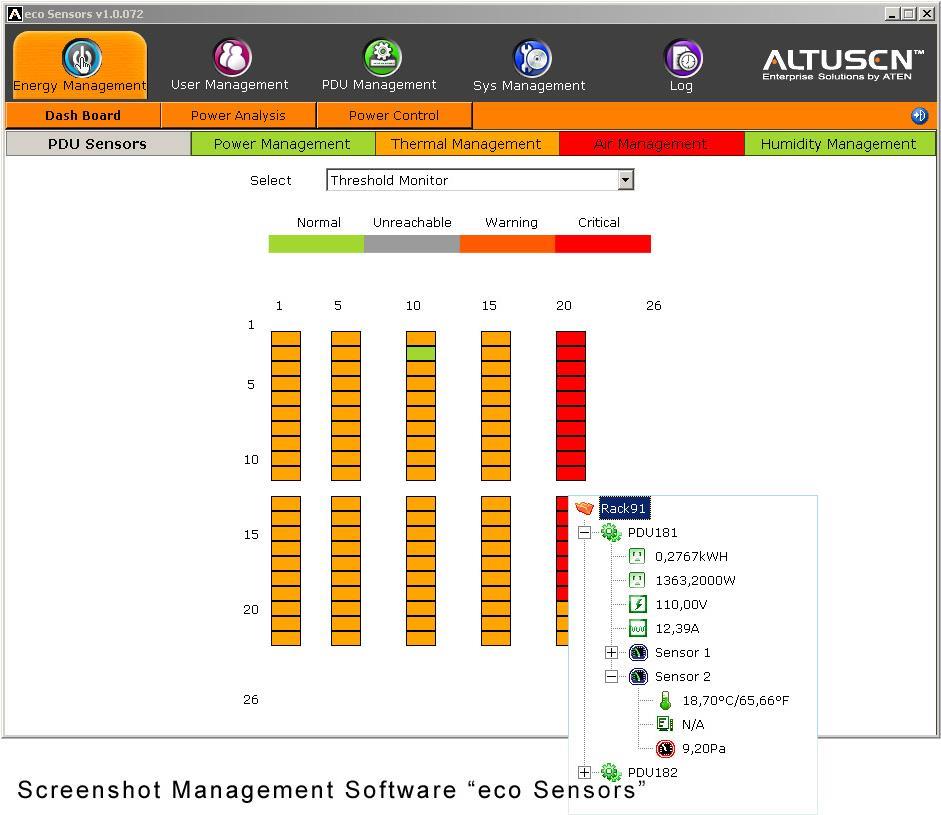Open the PDU Management icon
941x815 pixels.
coord(381,58)
